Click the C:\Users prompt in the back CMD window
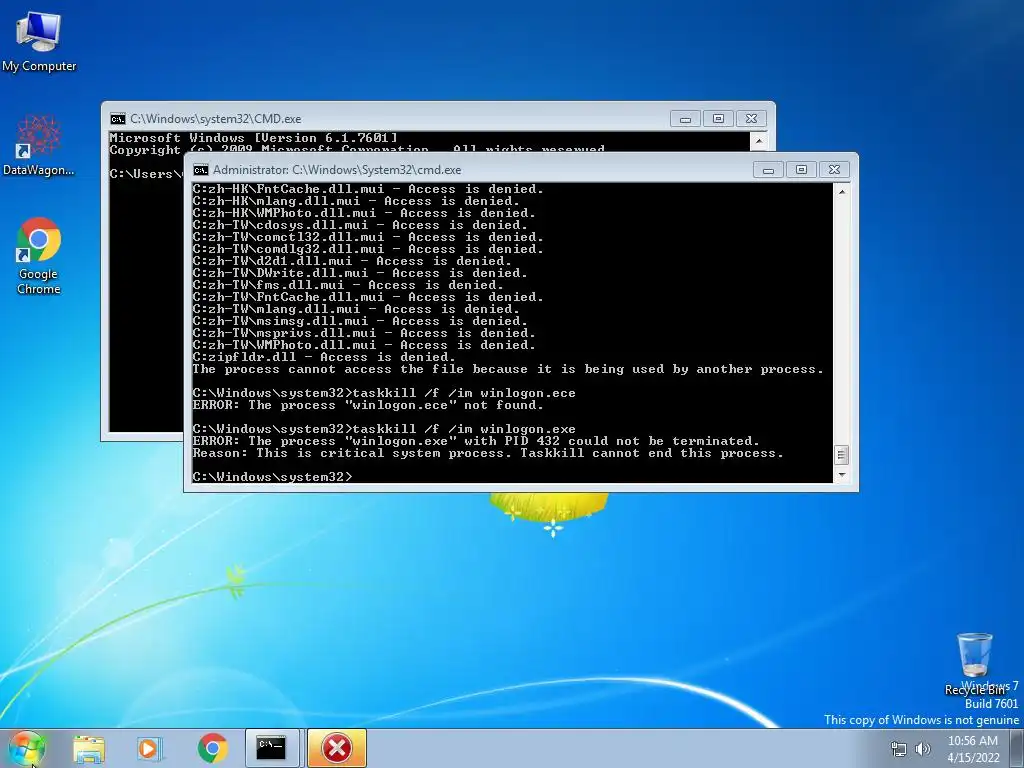Screen dimensions: 1024x768 (145, 174)
